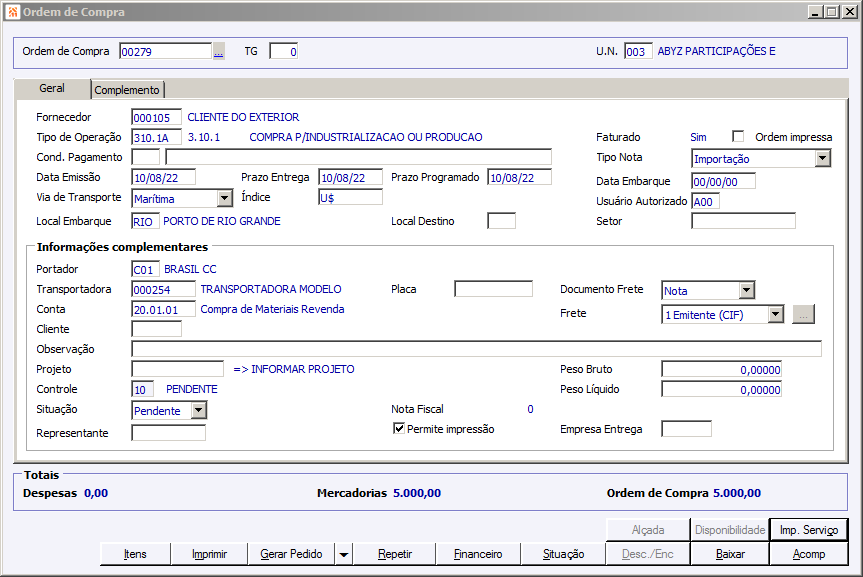Open the Situação dropdown list

click(x=198, y=410)
